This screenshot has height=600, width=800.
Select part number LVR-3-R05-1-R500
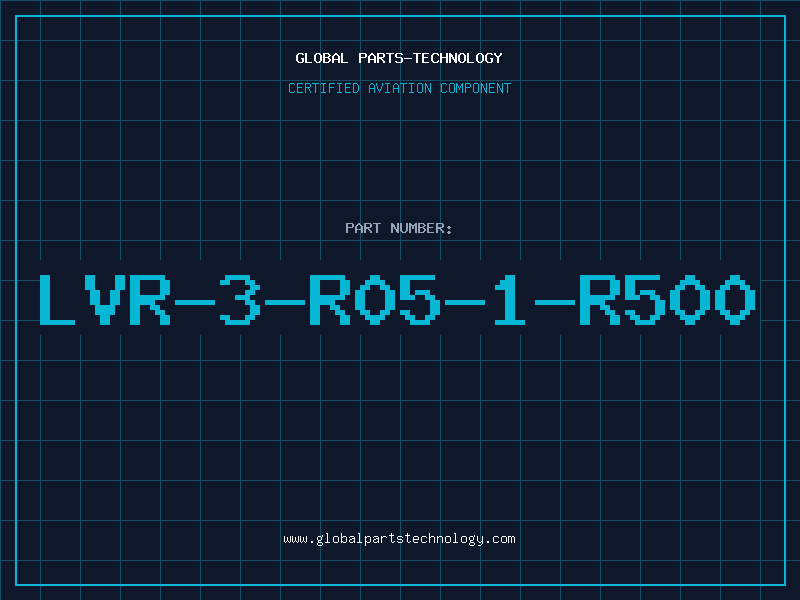point(398,299)
